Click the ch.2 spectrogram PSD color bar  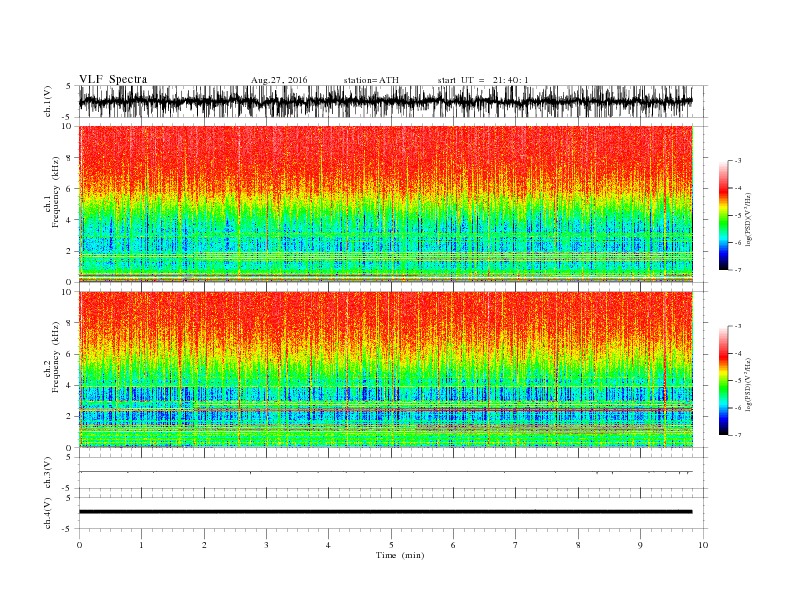click(723, 380)
